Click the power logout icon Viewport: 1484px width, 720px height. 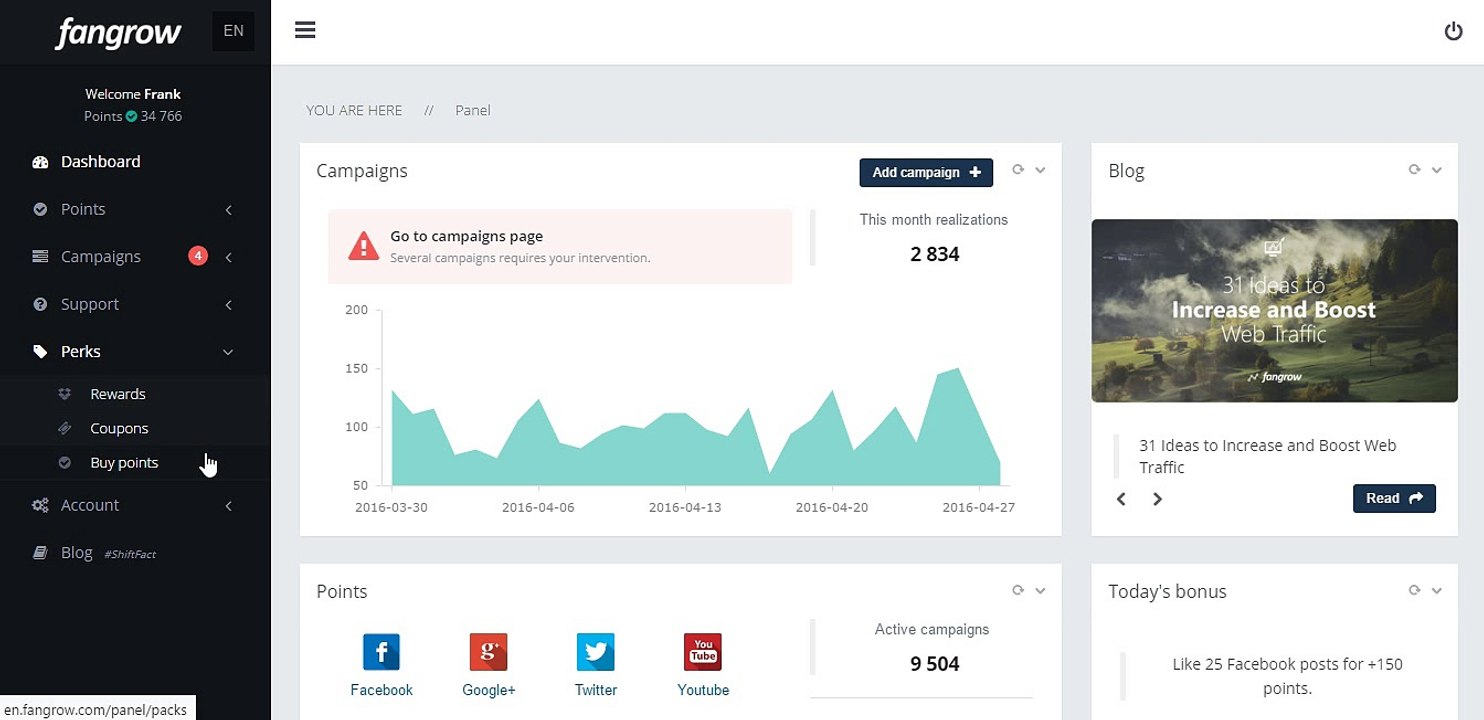click(1453, 31)
